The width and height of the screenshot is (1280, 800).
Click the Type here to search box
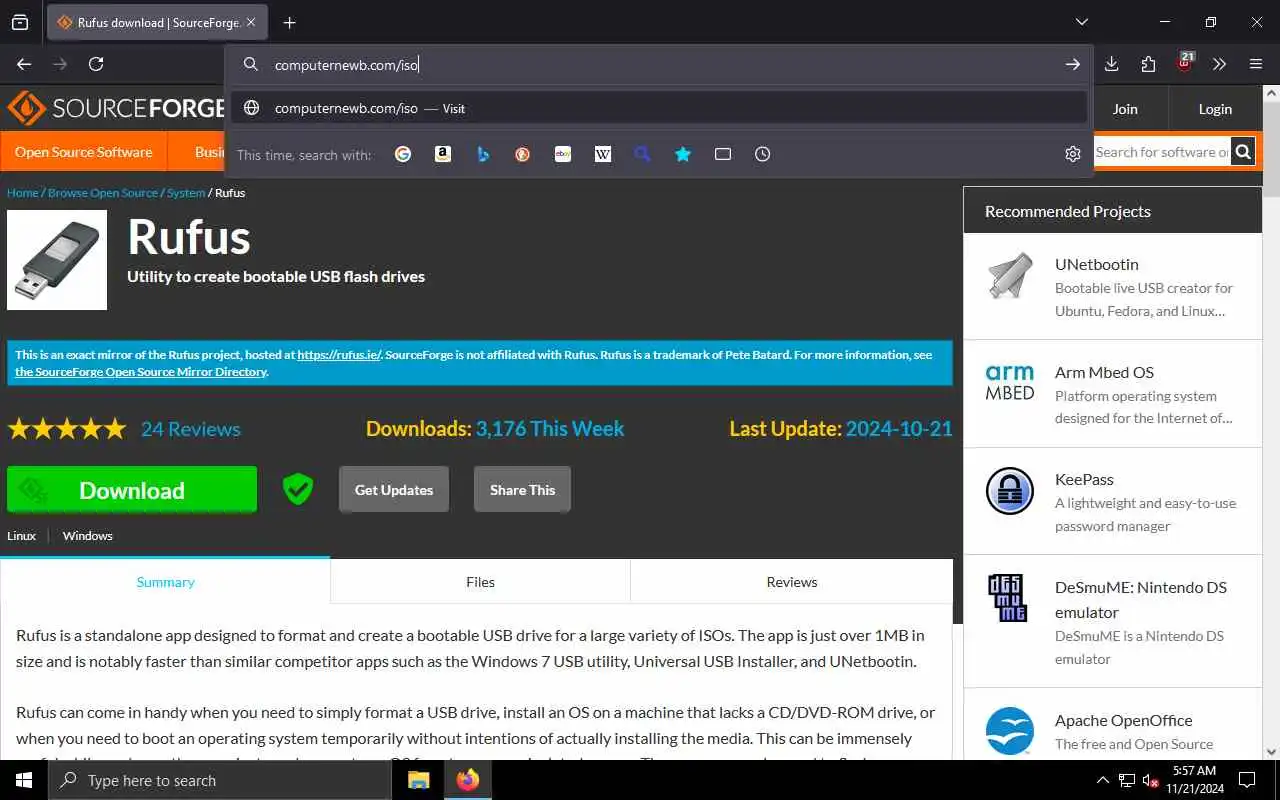pos(220,780)
